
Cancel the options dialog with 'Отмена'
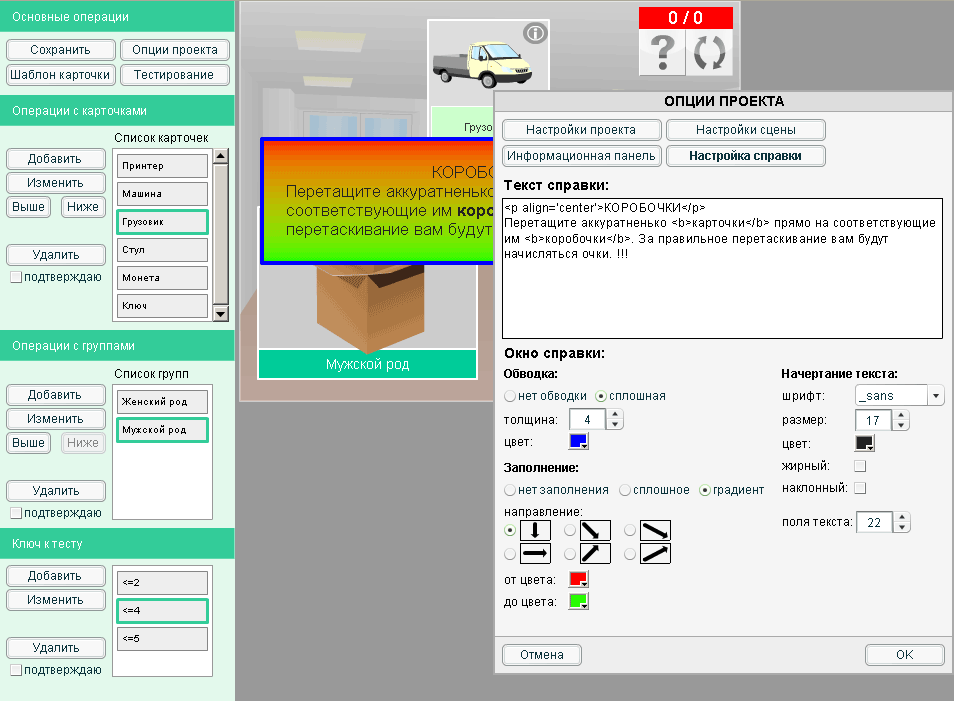tap(541, 655)
